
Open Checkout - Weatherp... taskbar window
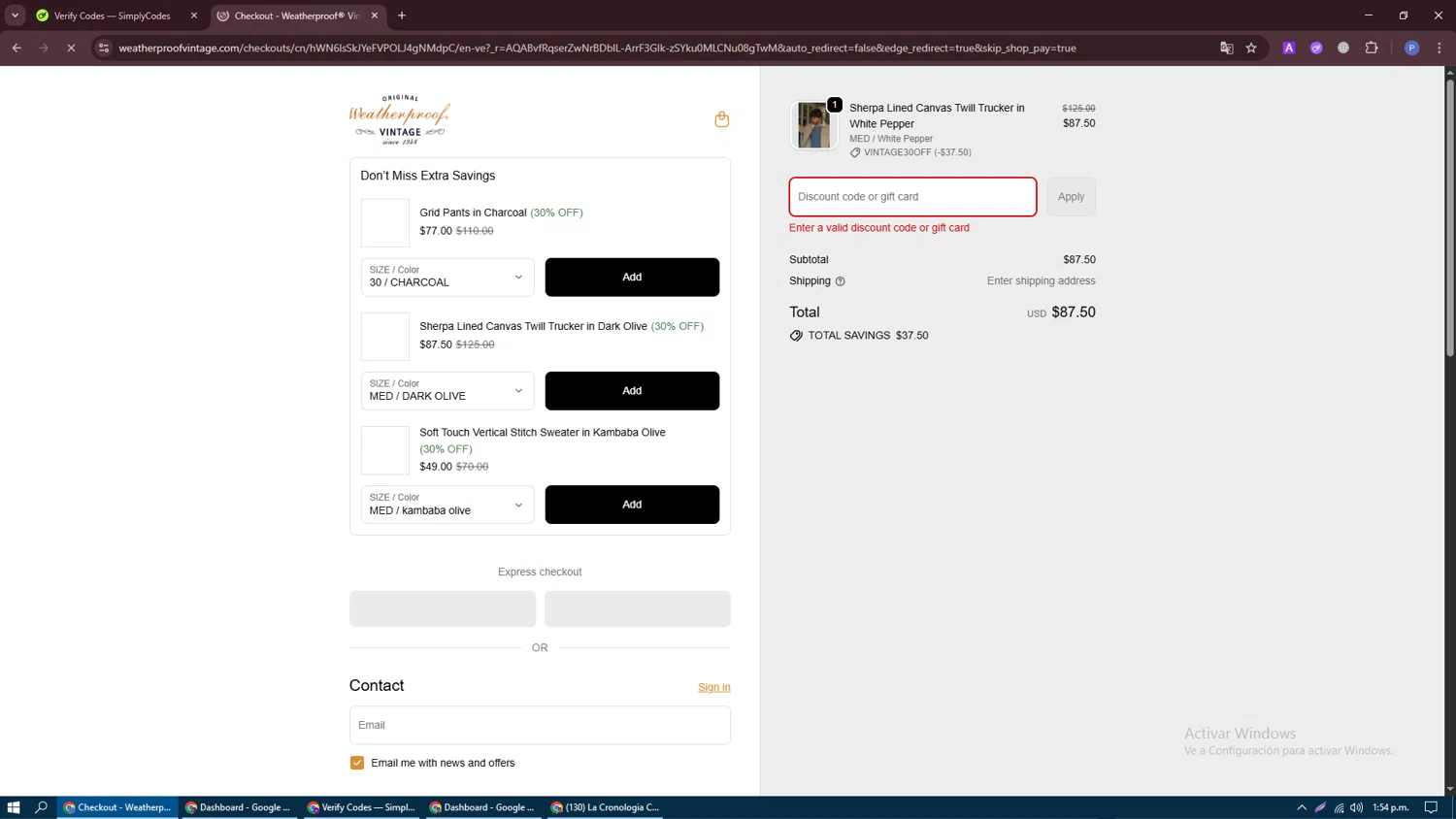[117, 807]
